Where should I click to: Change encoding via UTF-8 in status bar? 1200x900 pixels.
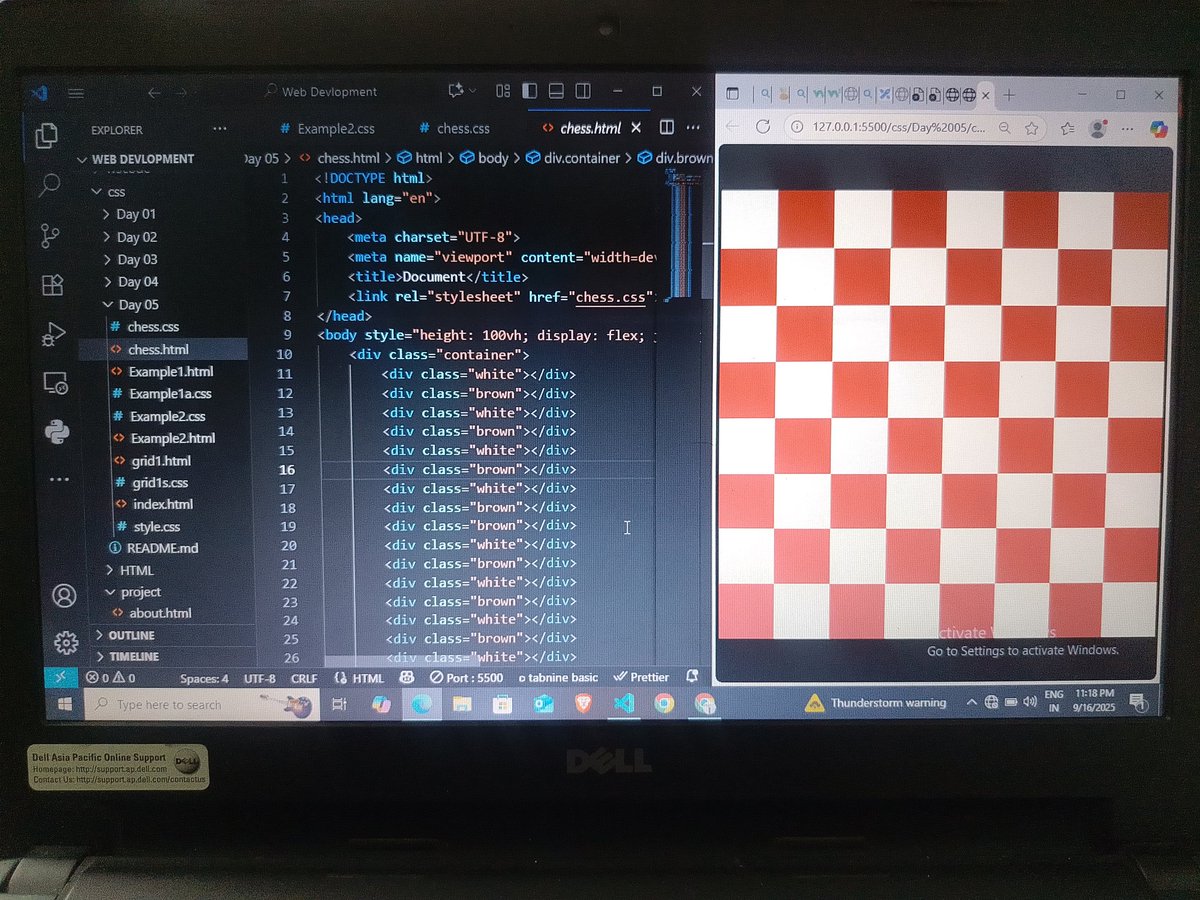[x=259, y=678]
